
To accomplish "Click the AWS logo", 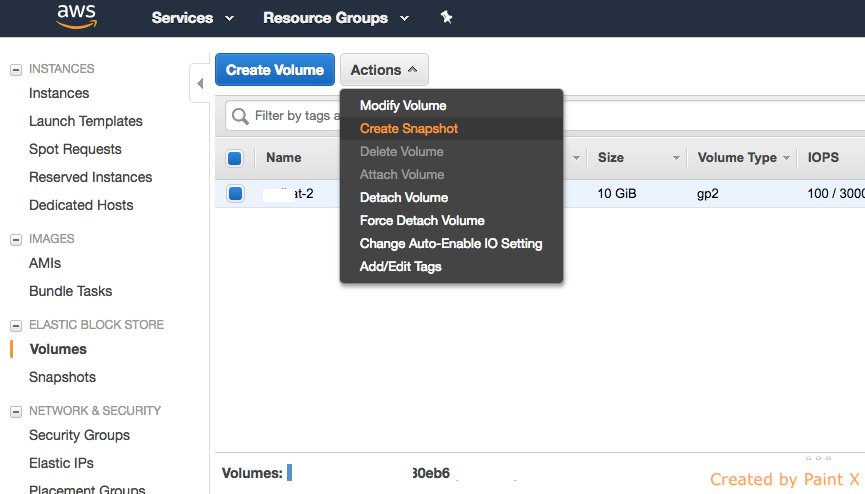I will click(x=76, y=16).
